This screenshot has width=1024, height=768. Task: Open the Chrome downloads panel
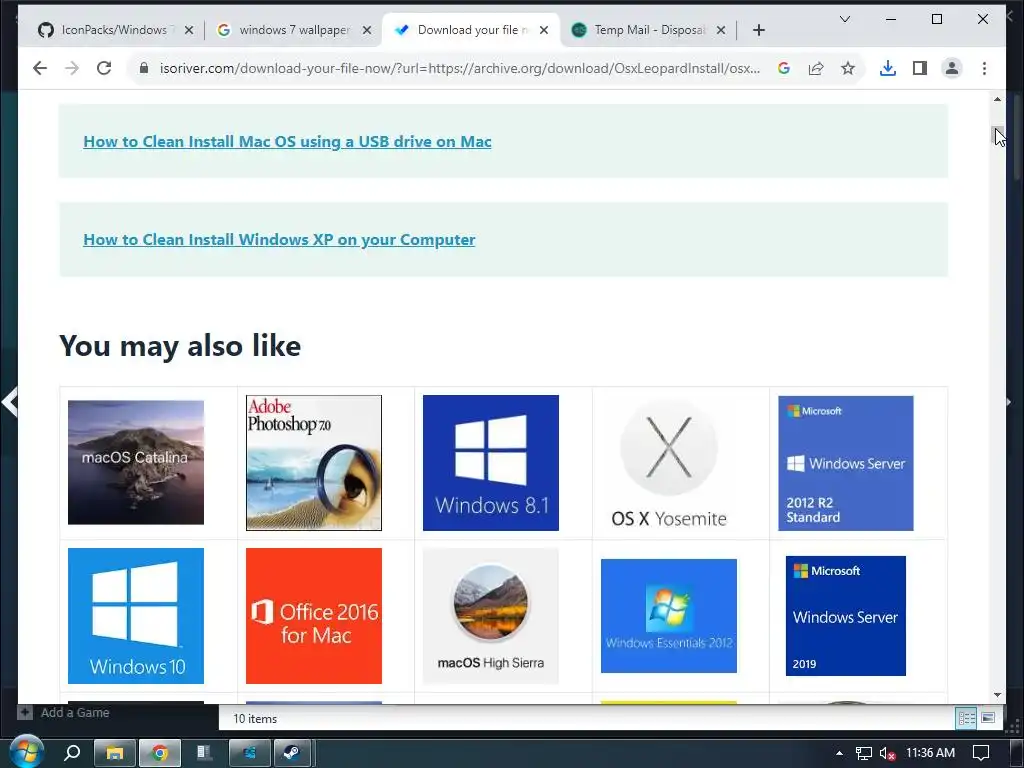coord(888,68)
